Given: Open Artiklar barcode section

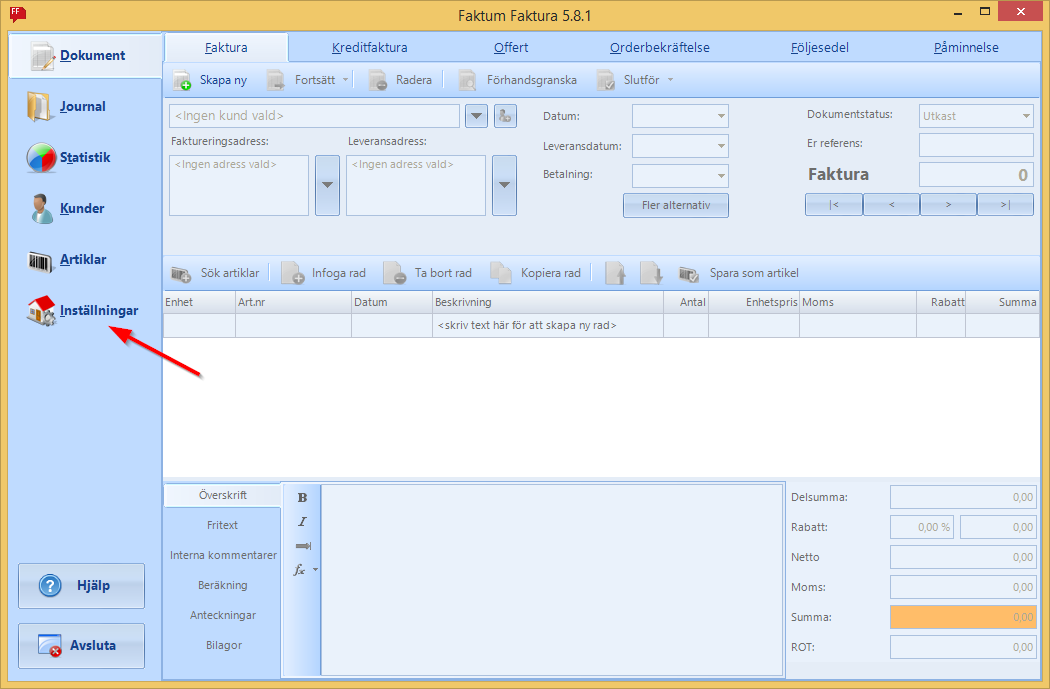Looking at the screenshot, I should pos(67,259).
